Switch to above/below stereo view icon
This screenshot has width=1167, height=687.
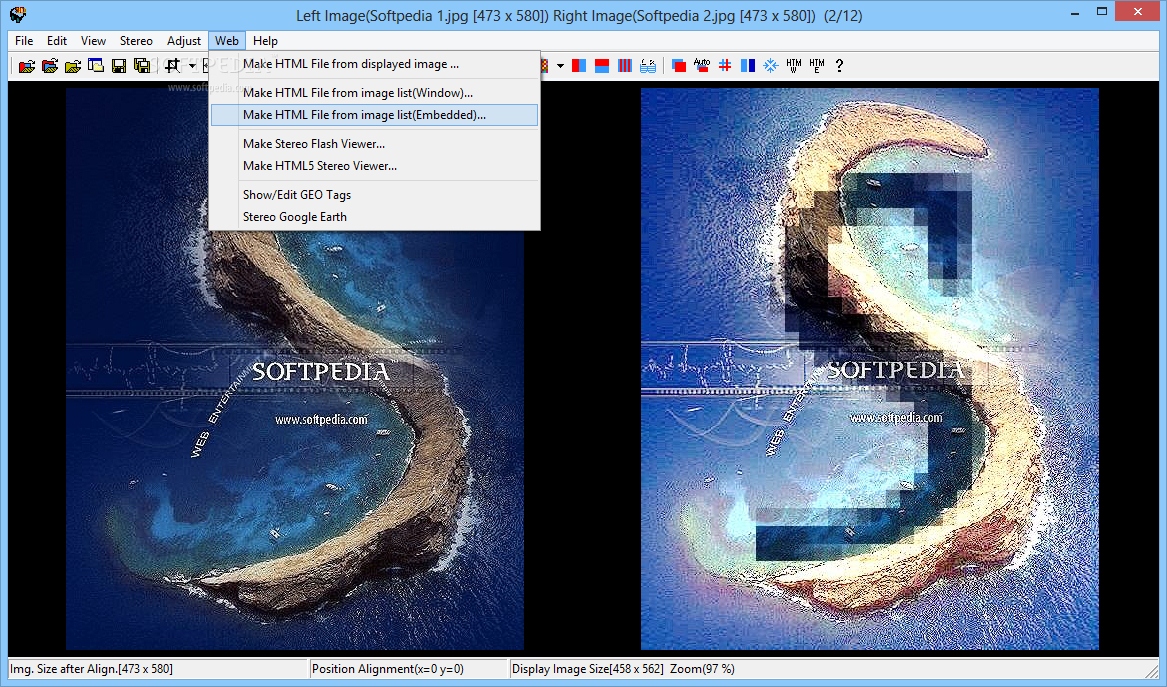click(602, 65)
